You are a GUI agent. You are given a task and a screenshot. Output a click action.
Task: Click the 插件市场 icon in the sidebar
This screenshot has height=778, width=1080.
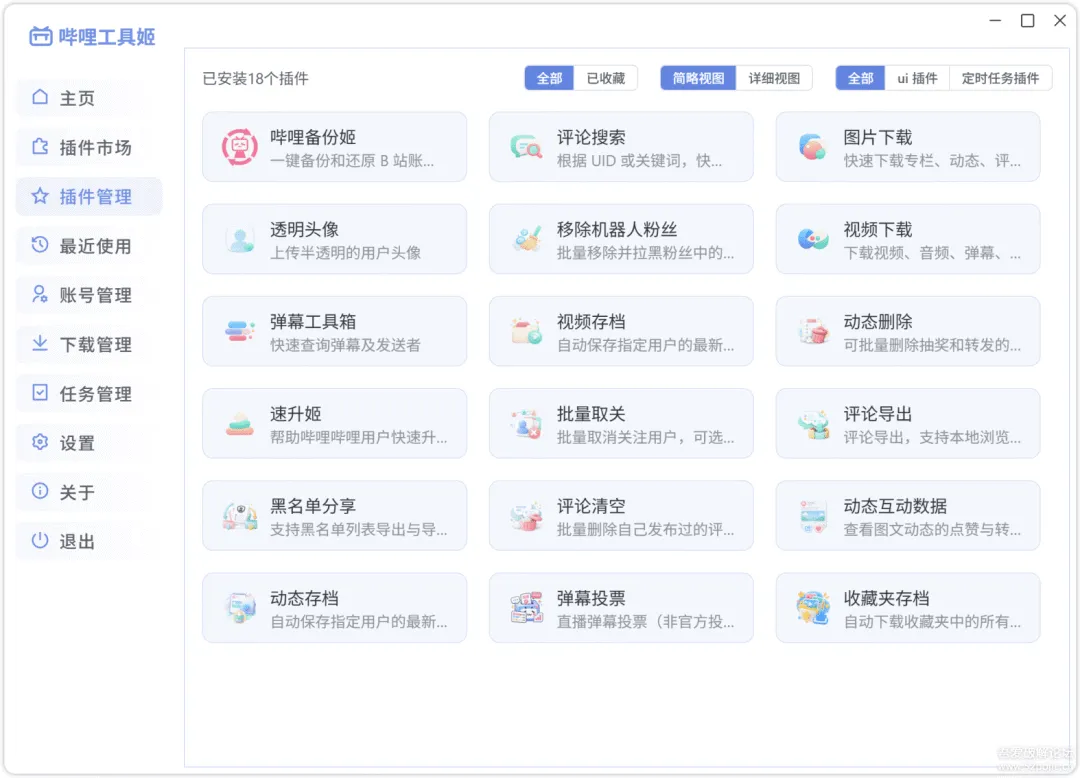(40, 147)
